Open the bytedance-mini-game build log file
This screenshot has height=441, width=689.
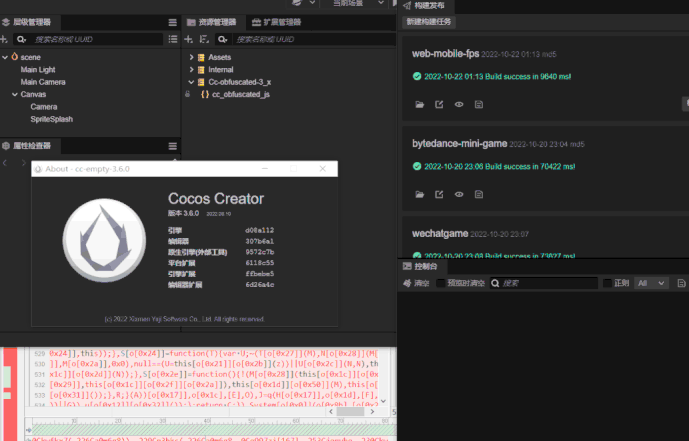coord(479,195)
